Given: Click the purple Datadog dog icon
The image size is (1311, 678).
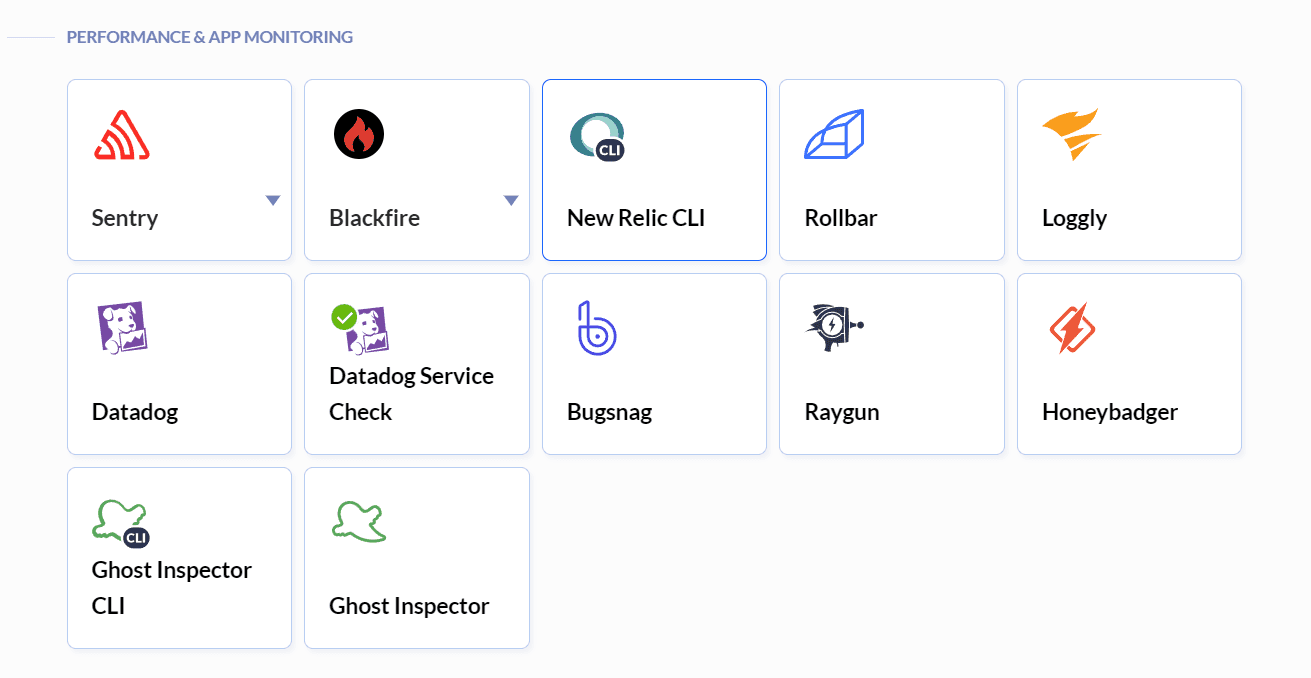Looking at the screenshot, I should click(x=122, y=328).
